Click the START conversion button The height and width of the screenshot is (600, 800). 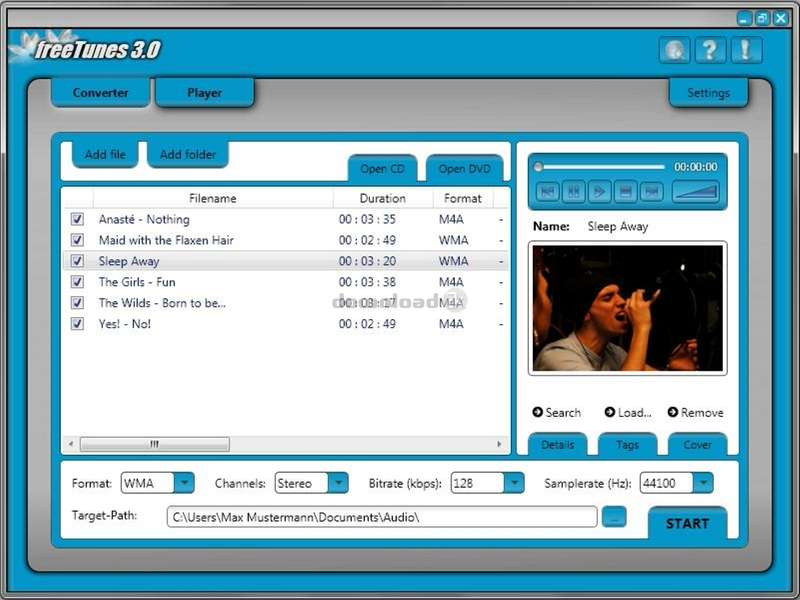687,523
